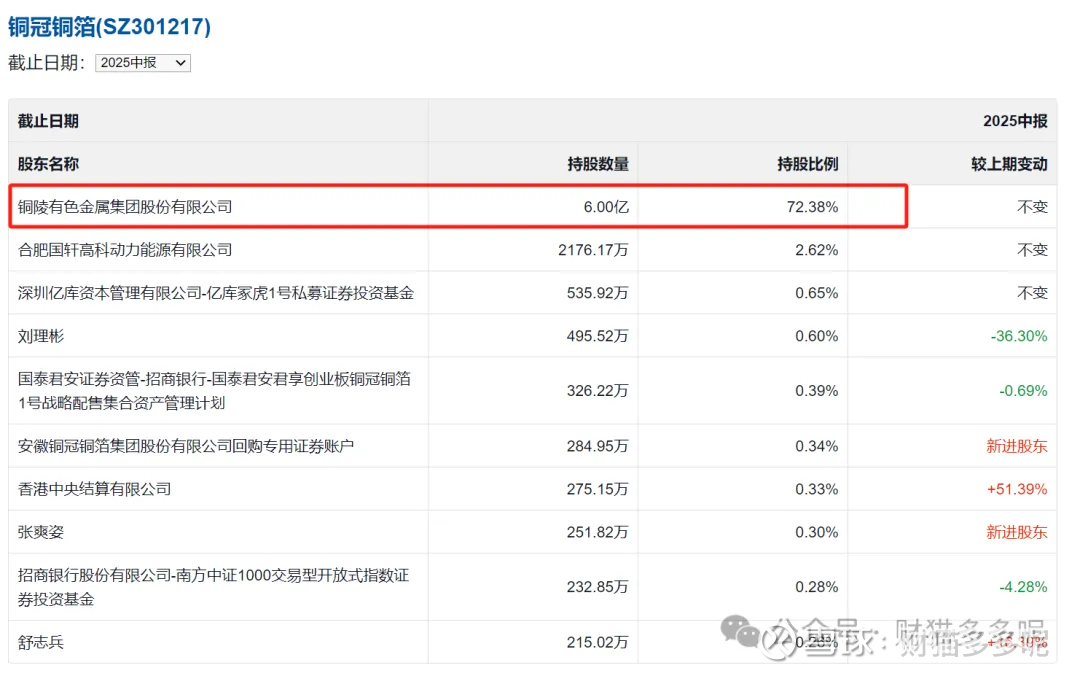Select shareholder 合肥国轩高科动力能源有限公司
The image size is (1080, 676).
coord(125,250)
